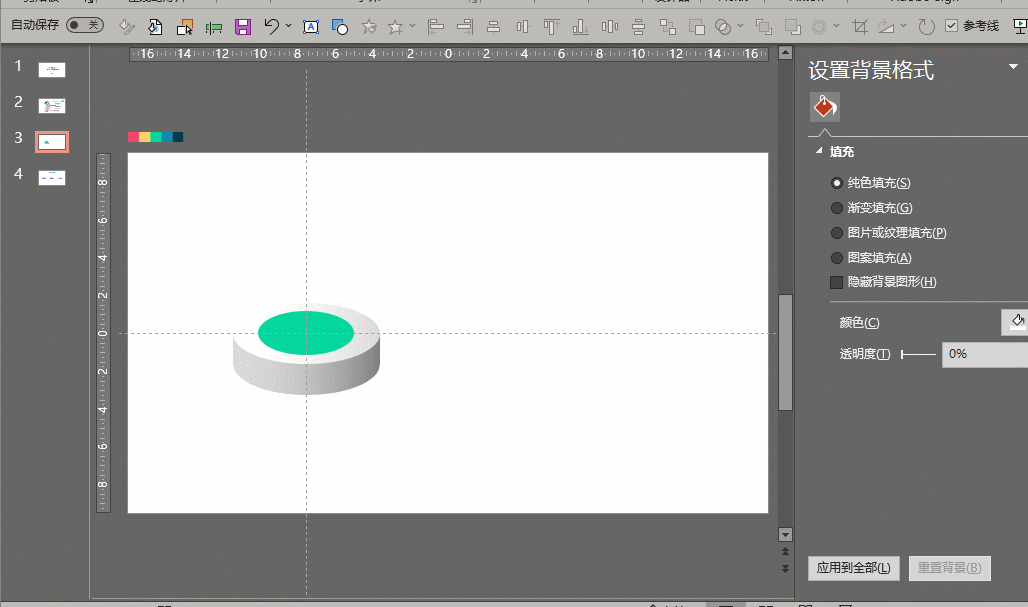Click the vertical scrollbar down arrow

(785, 534)
